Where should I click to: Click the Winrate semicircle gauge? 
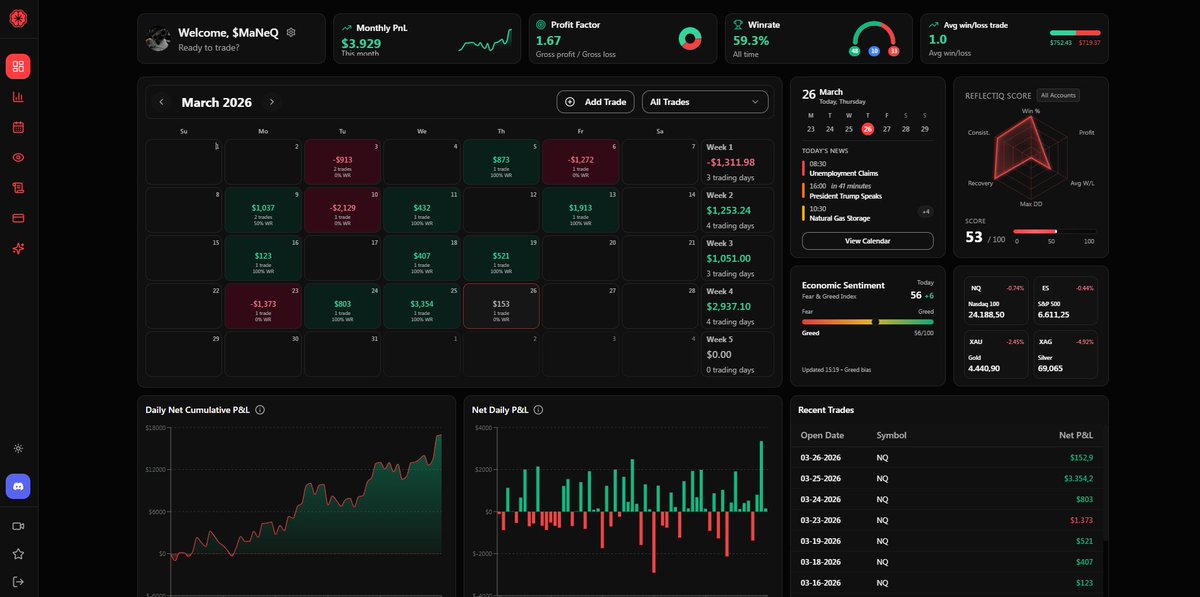coord(875,38)
